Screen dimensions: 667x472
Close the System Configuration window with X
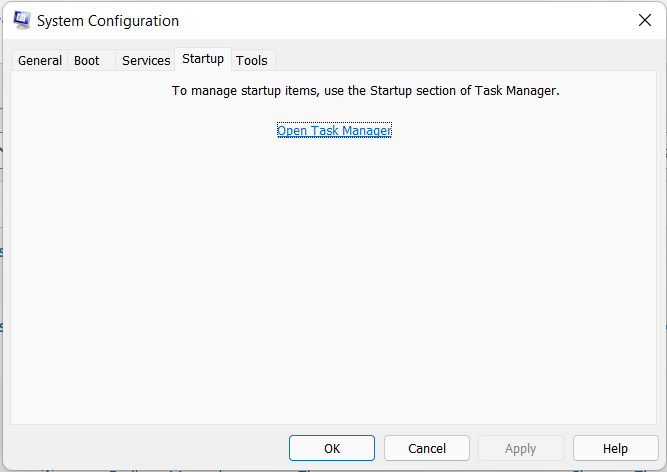tap(644, 20)
